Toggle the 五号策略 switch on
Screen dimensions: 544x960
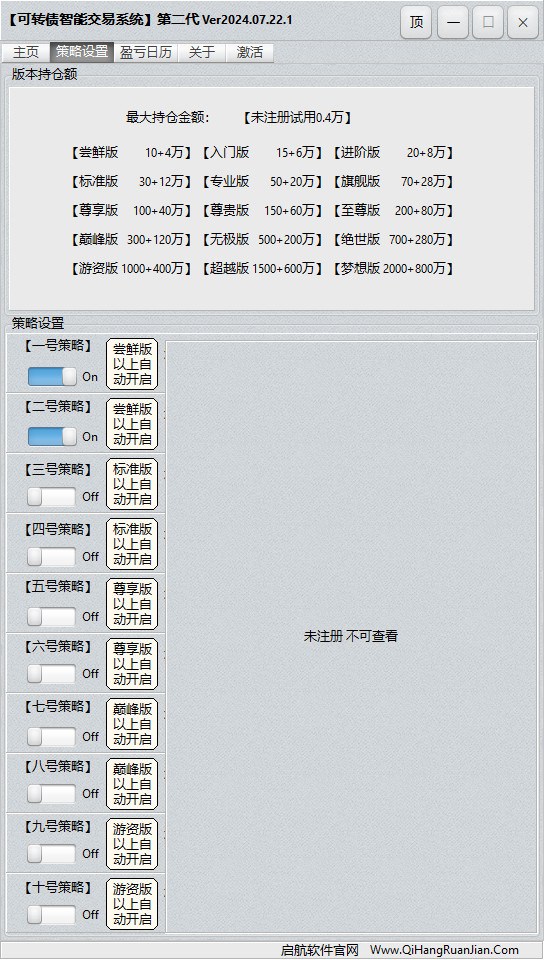[51, 617]
